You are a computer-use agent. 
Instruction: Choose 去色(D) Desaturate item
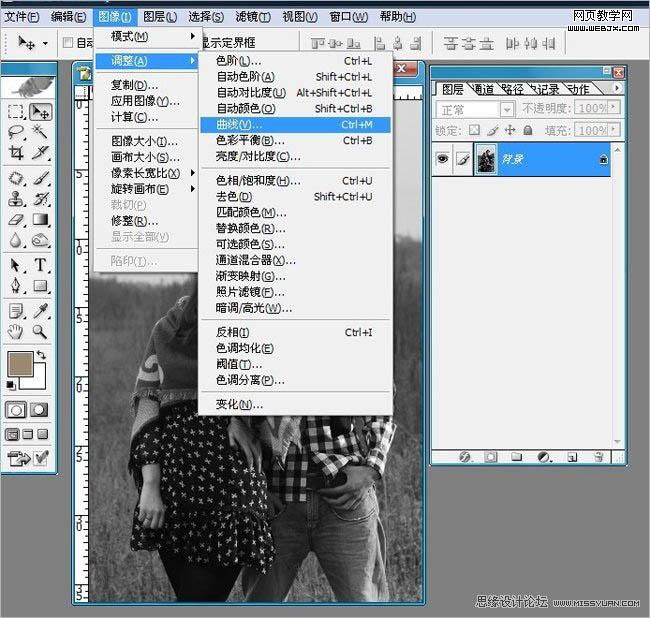[295, 196]
